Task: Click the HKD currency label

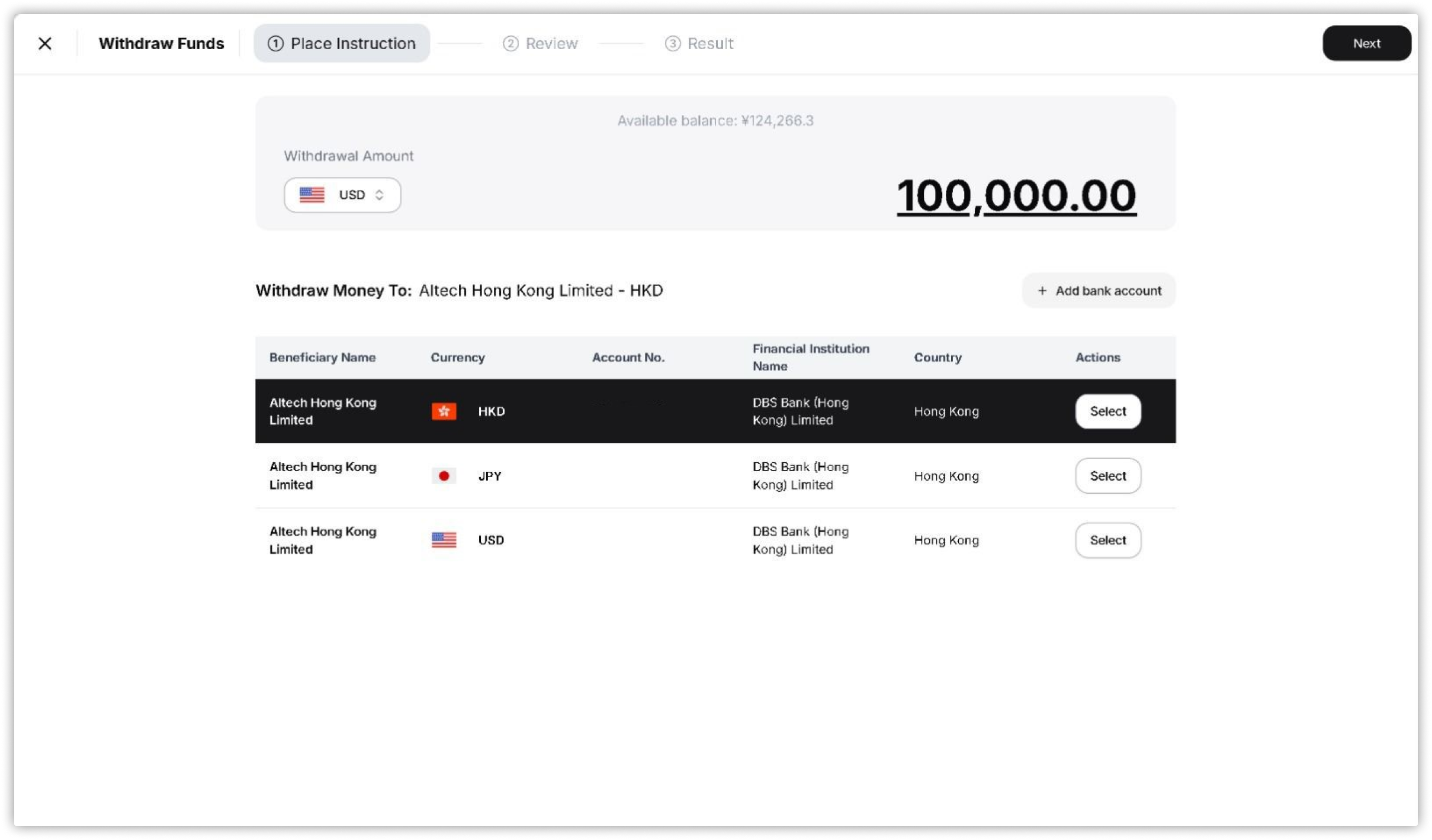Action: point(491,411)
